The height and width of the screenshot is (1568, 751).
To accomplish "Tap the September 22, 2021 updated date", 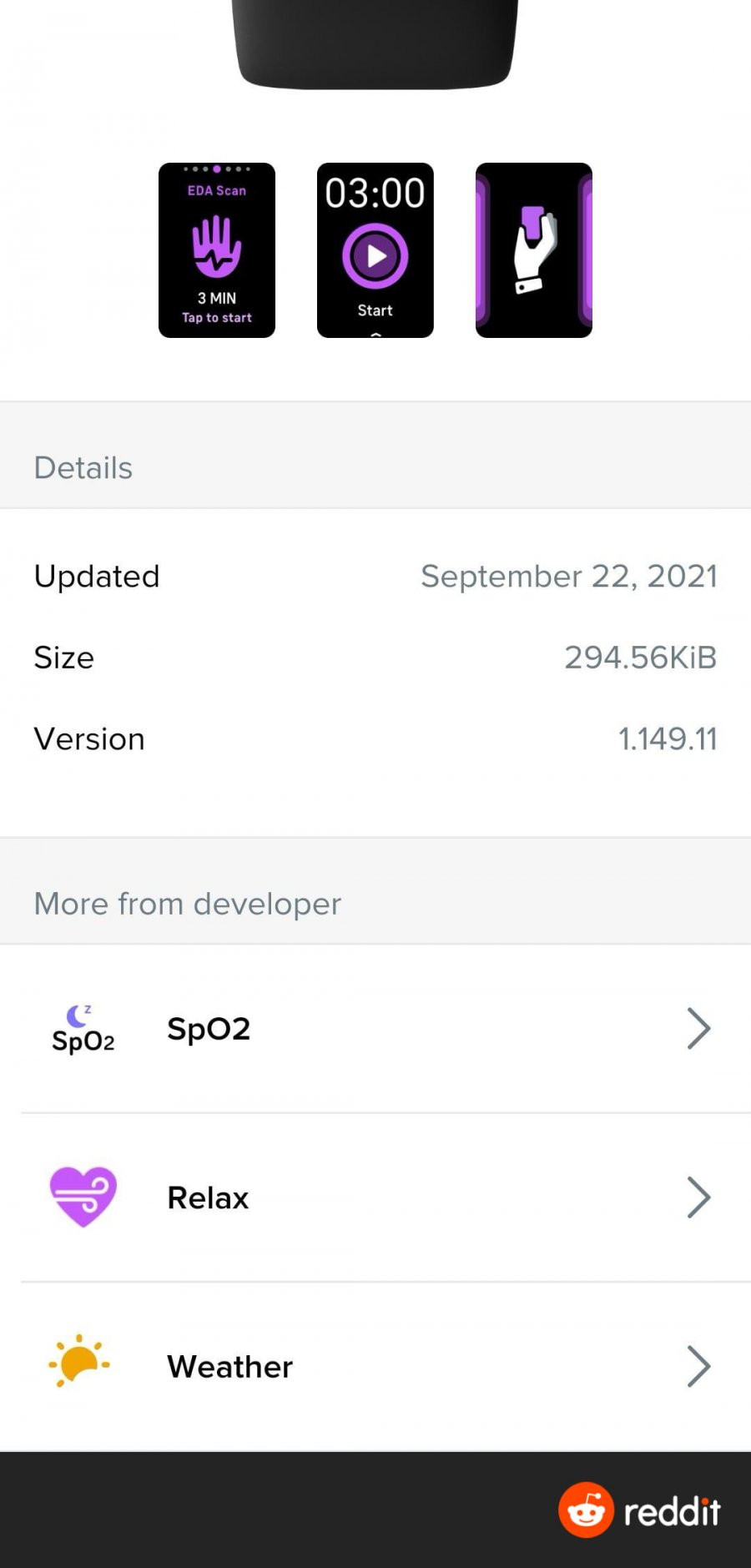I will (x=569, y=577).
